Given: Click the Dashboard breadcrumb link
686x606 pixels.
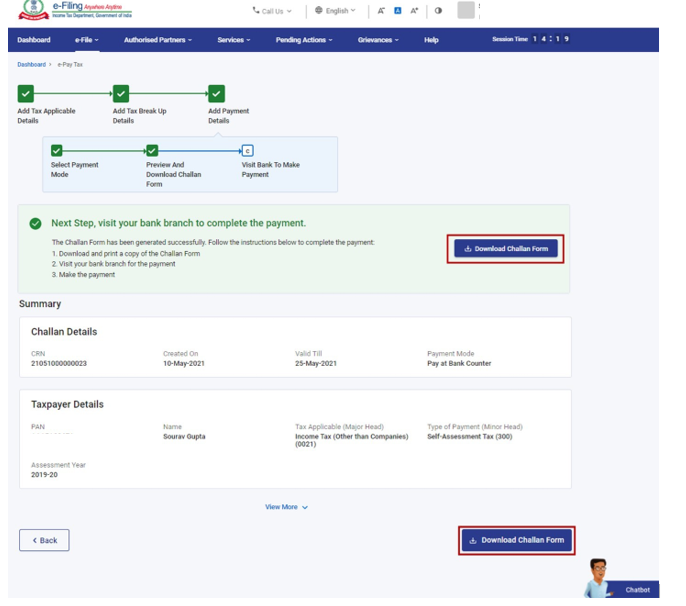Looking at the screenshot, I should (x=31, y=64).
